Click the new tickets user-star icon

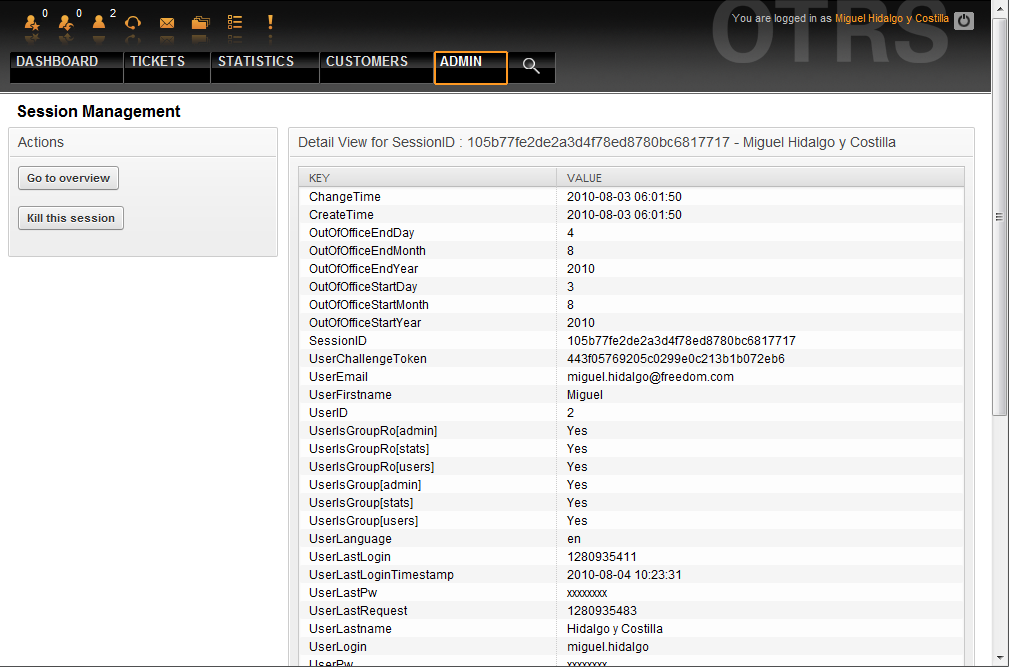[32, 22]
